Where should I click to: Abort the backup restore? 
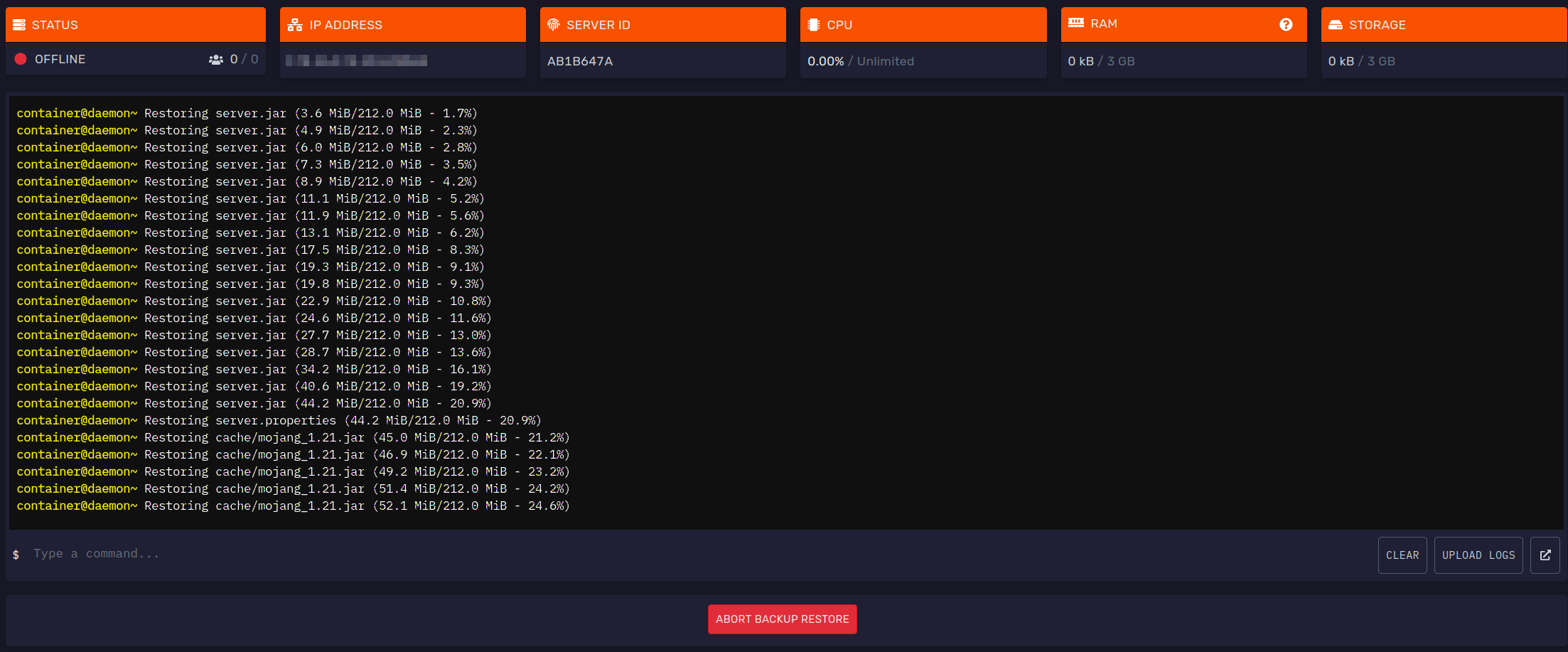click(x=782, y=619)
